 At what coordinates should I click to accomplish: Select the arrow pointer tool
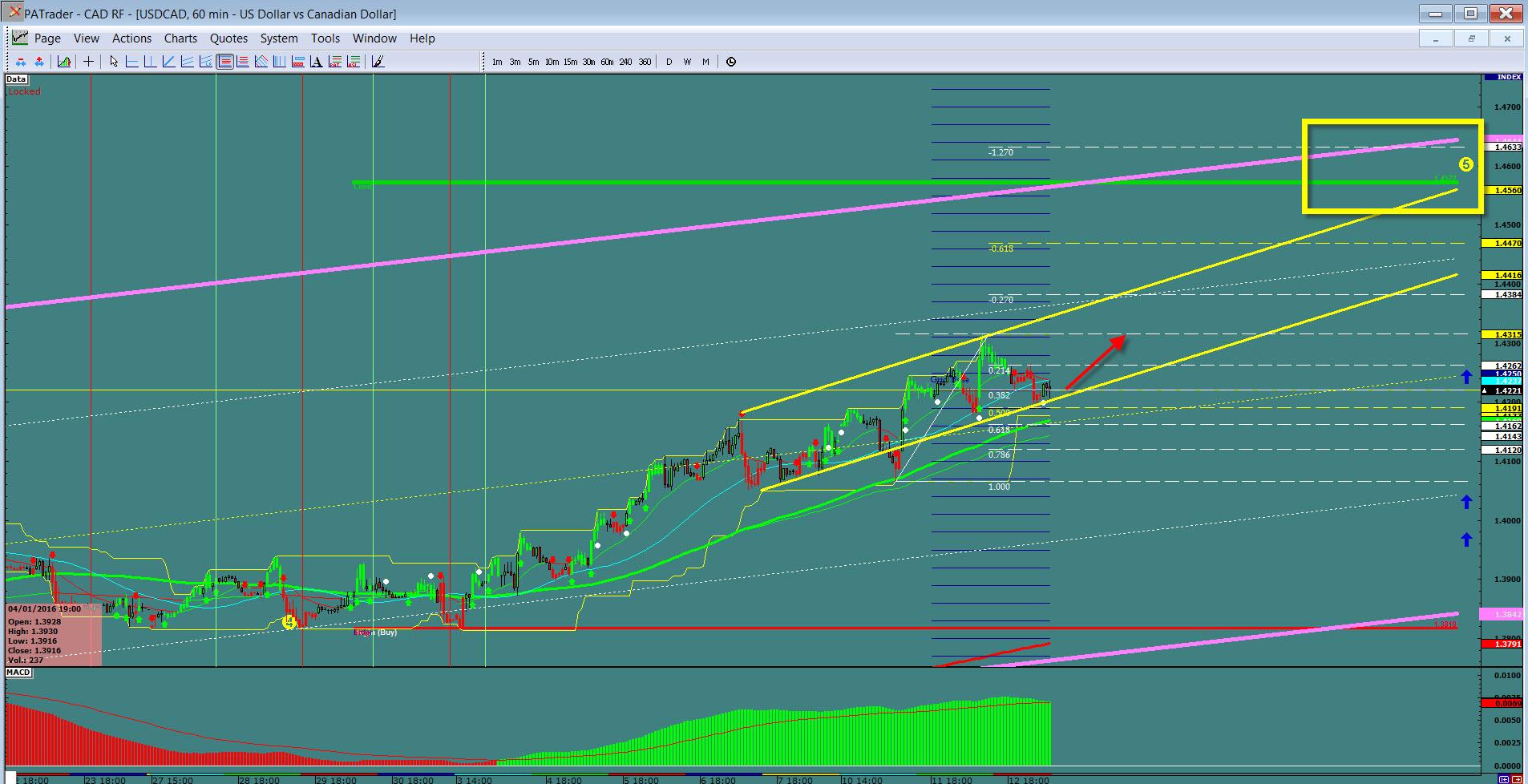point(114,62)
